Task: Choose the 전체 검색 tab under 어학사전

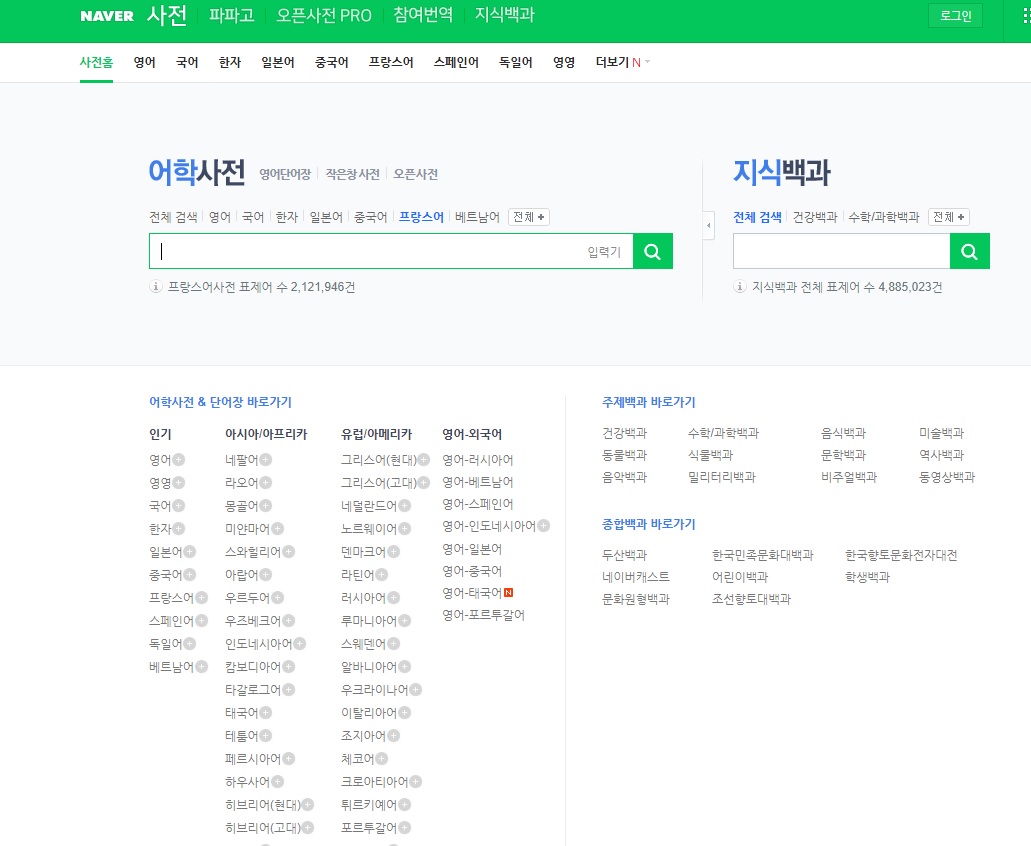Action: tap(173, 217)
